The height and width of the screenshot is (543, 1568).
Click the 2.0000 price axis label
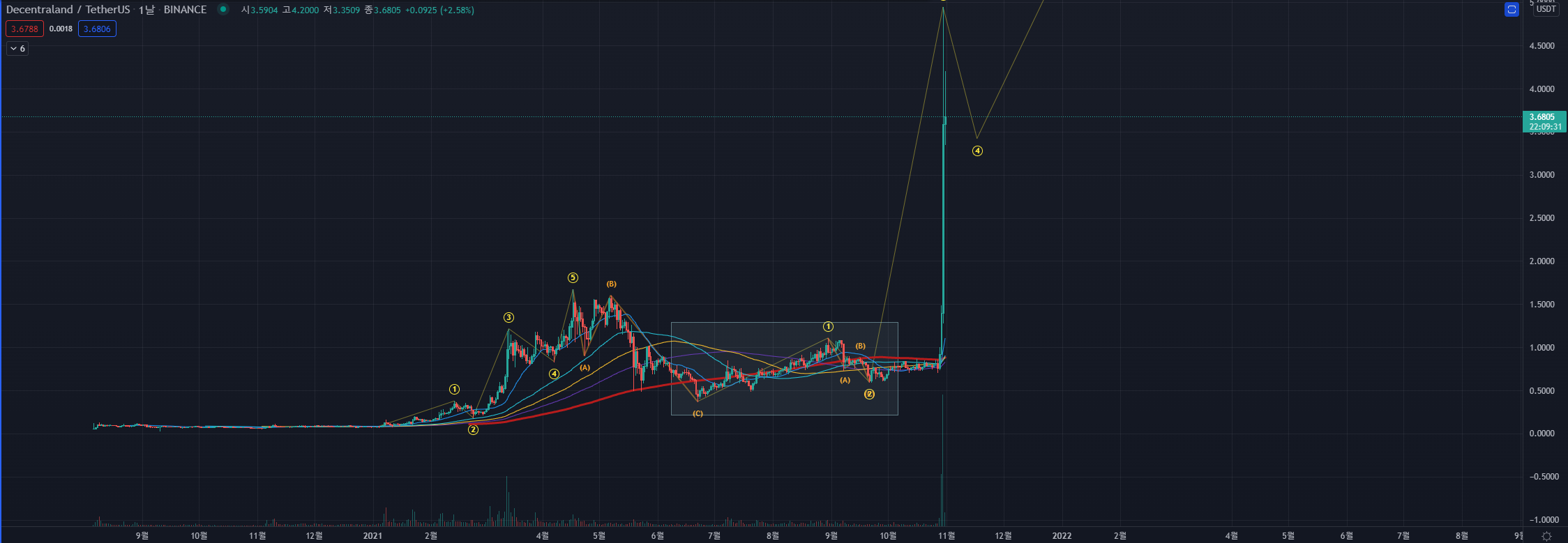(1541, 261)
